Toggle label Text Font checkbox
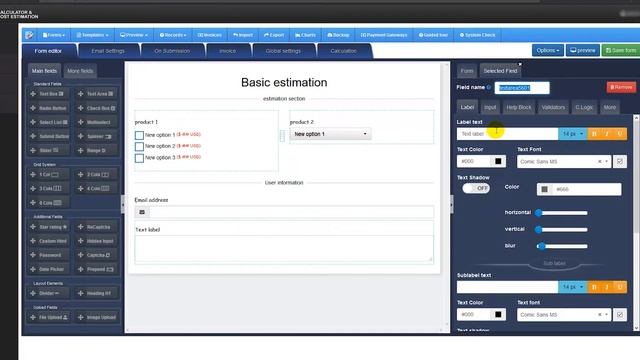This screenshot has height=360, width=640. pyautogui.click(x=620, y=161)
